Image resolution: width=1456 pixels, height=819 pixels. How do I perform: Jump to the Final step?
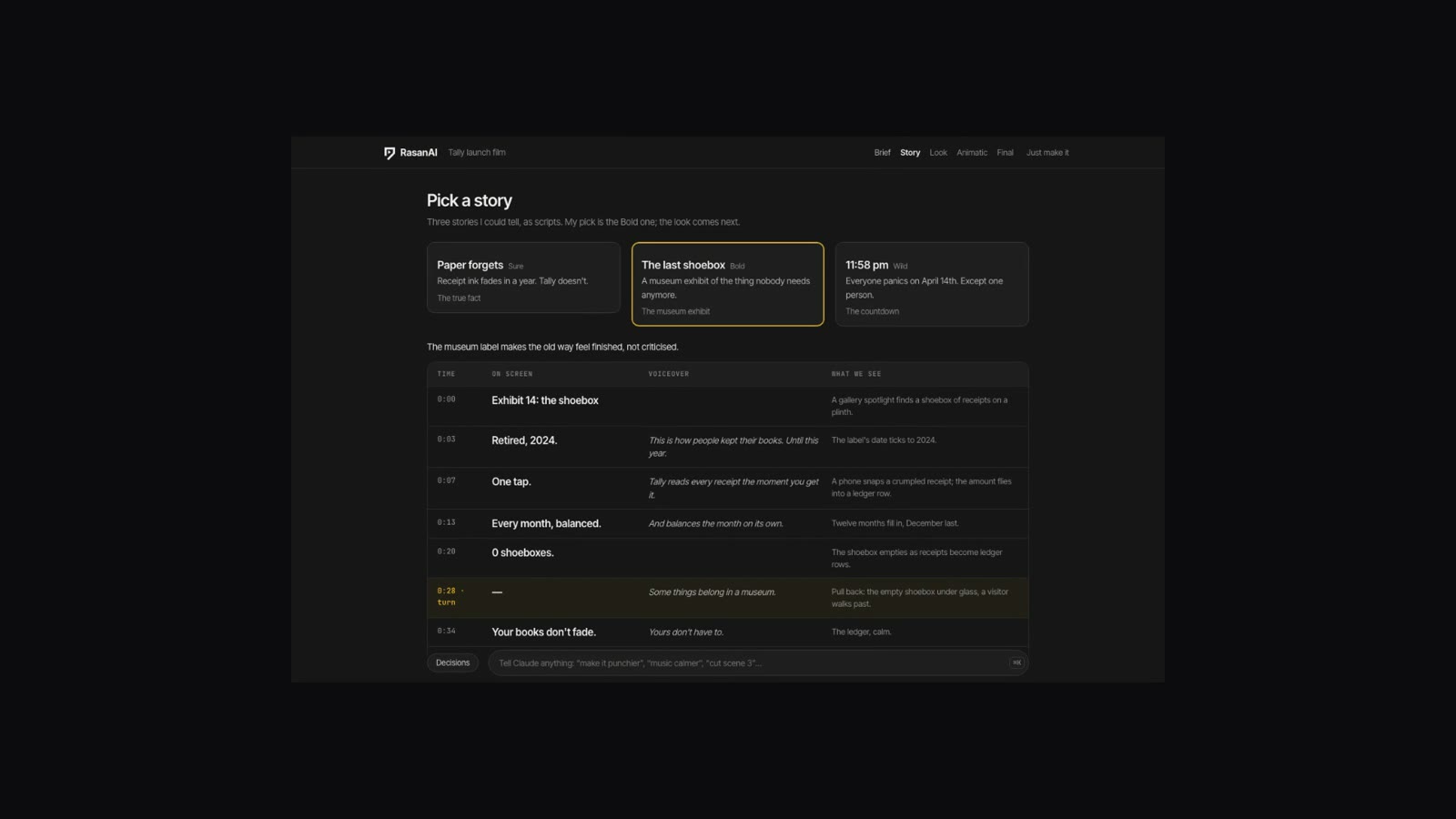point(1005,153)
